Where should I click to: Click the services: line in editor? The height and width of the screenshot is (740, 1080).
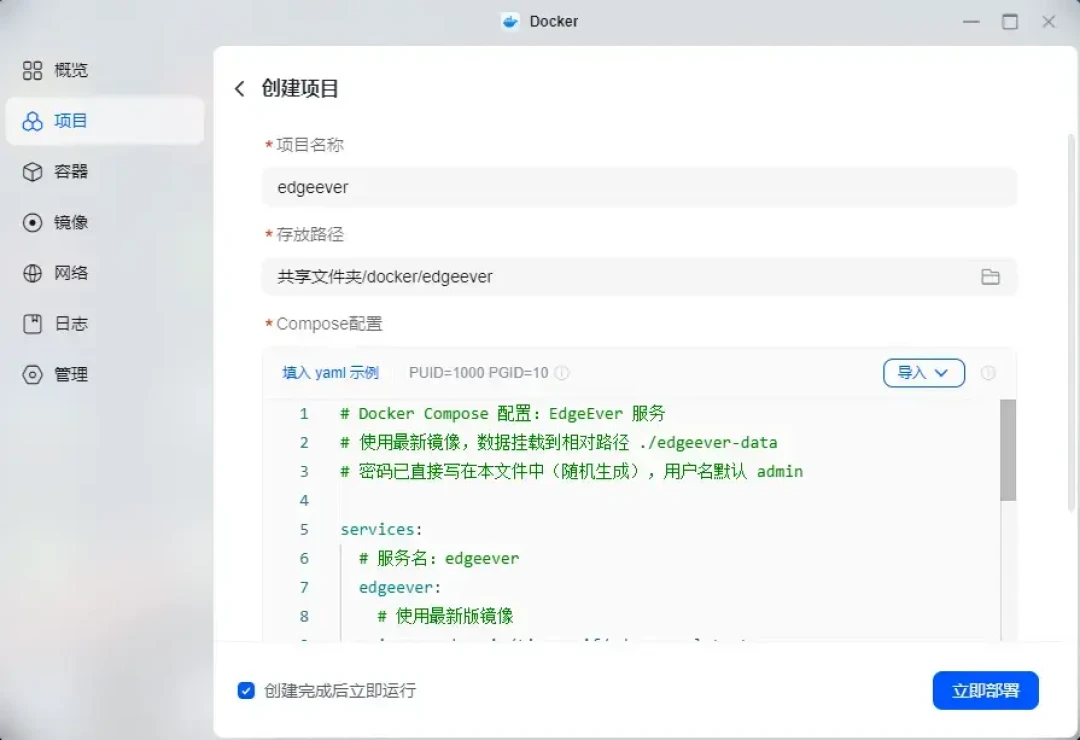pos(381,529)
